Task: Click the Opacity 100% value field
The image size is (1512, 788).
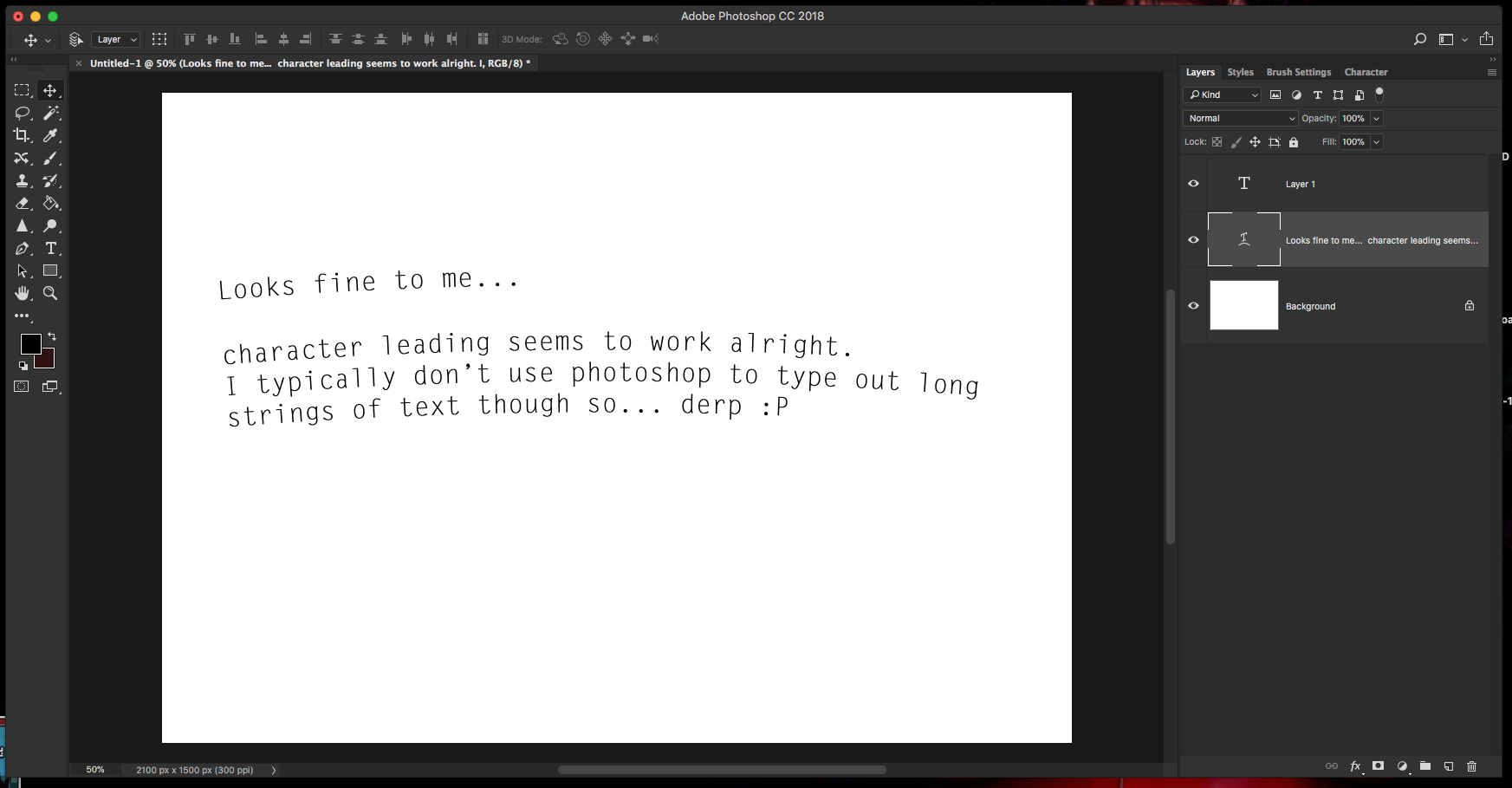Action: point(1353,119)
